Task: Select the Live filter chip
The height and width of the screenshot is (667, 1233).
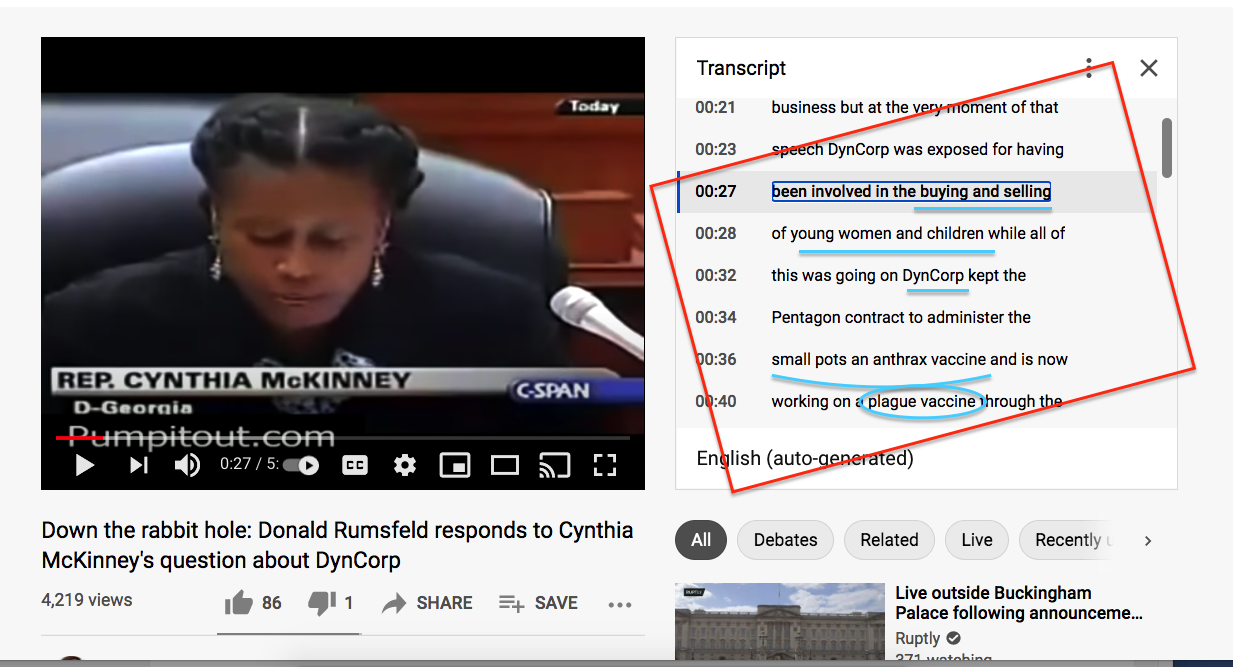Action: 977,540
